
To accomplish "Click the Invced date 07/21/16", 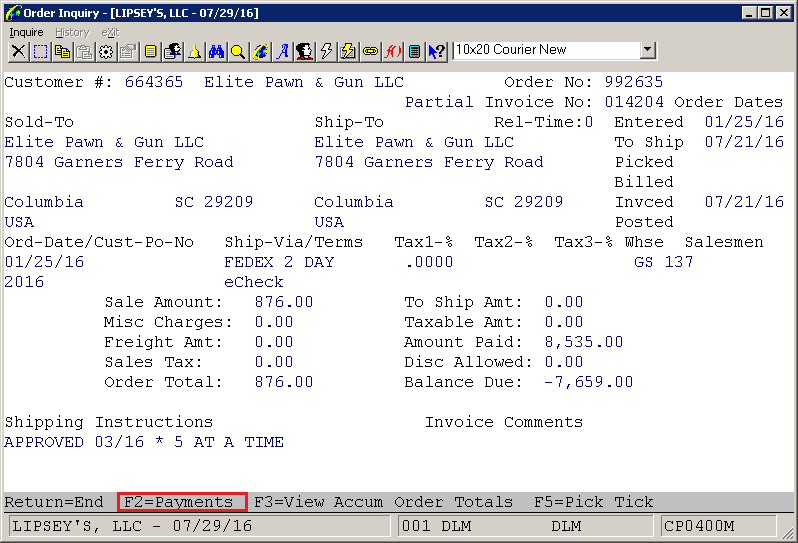I will click(744, 202).
